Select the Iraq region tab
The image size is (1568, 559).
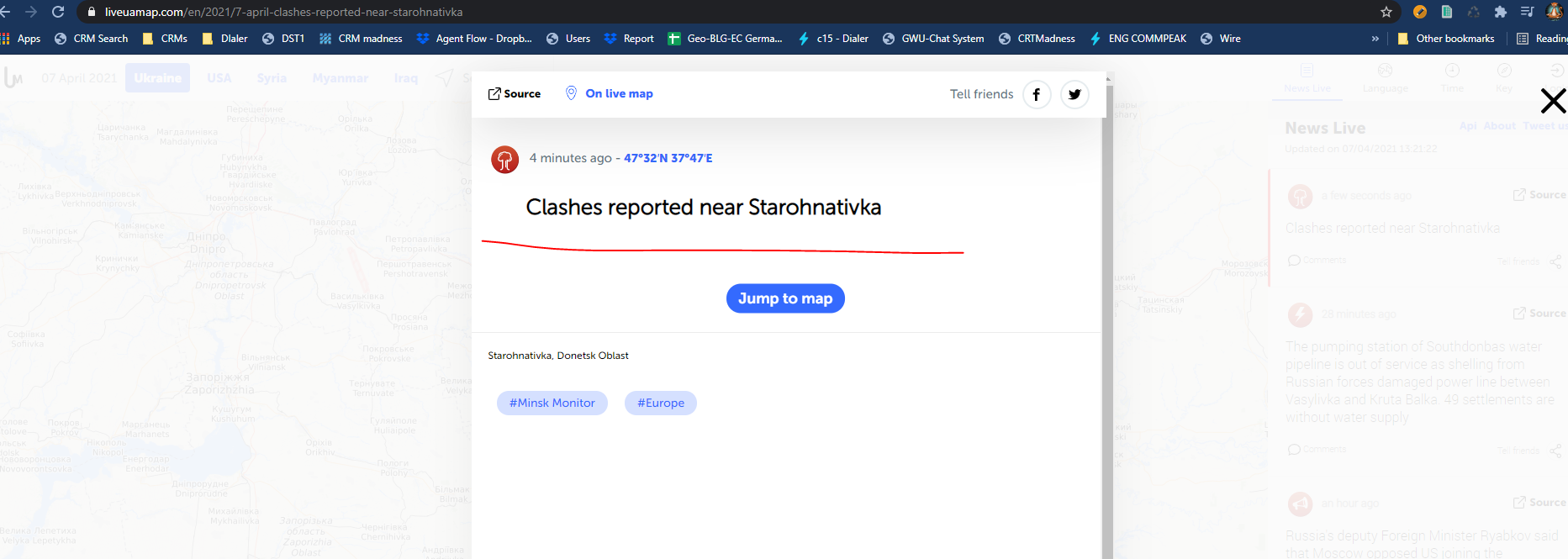(406, 78)
